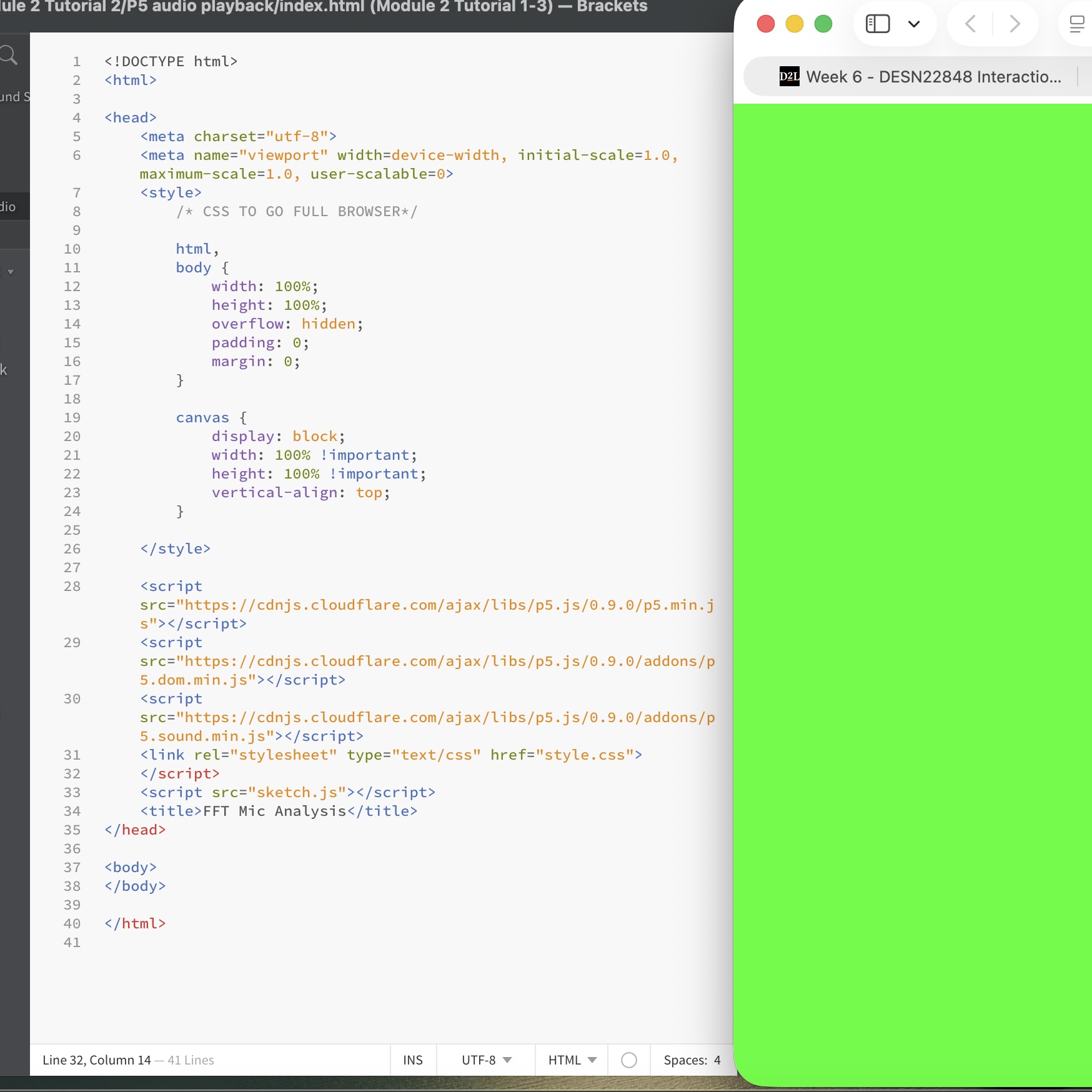Image resolution: width=1092 pixels, height=1092 pixels.
Task: Click Line 32, Column 14 status text
Action: (x=97, y=1060)
